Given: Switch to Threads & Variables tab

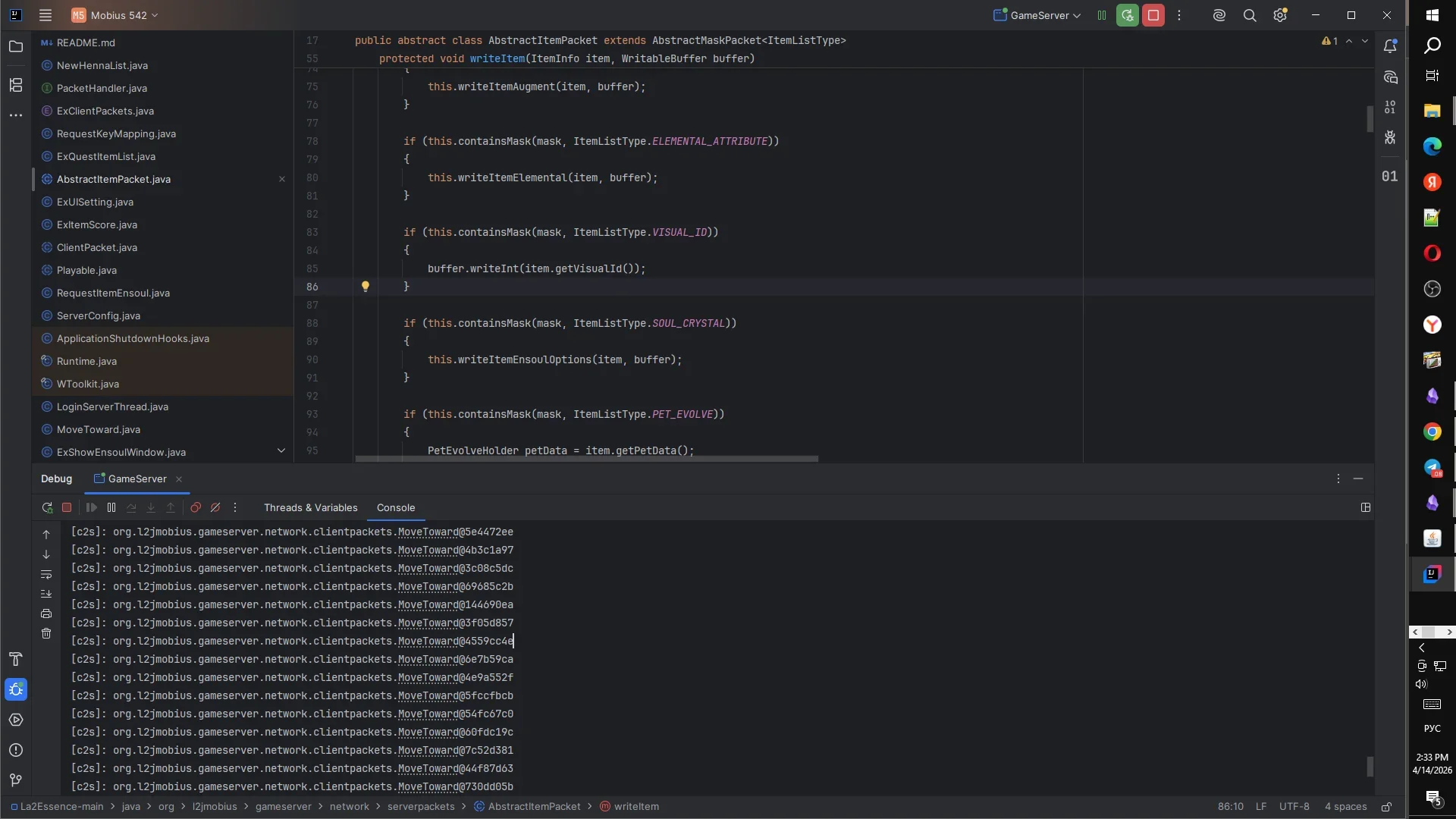Looking at the screenshot, I should [x=310, y=507].
